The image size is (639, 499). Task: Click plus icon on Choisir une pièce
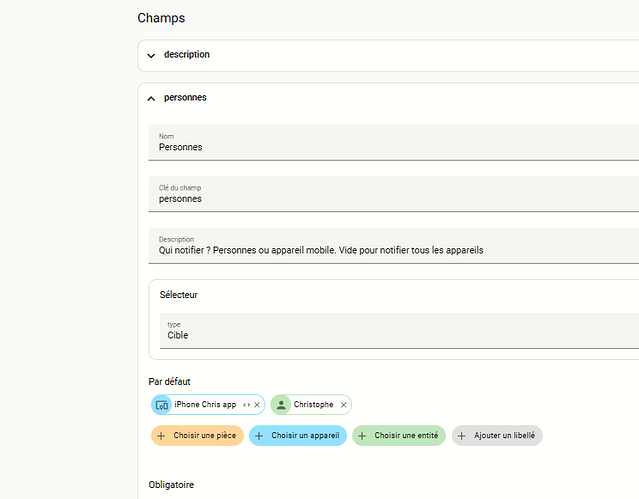coord(161,436)
